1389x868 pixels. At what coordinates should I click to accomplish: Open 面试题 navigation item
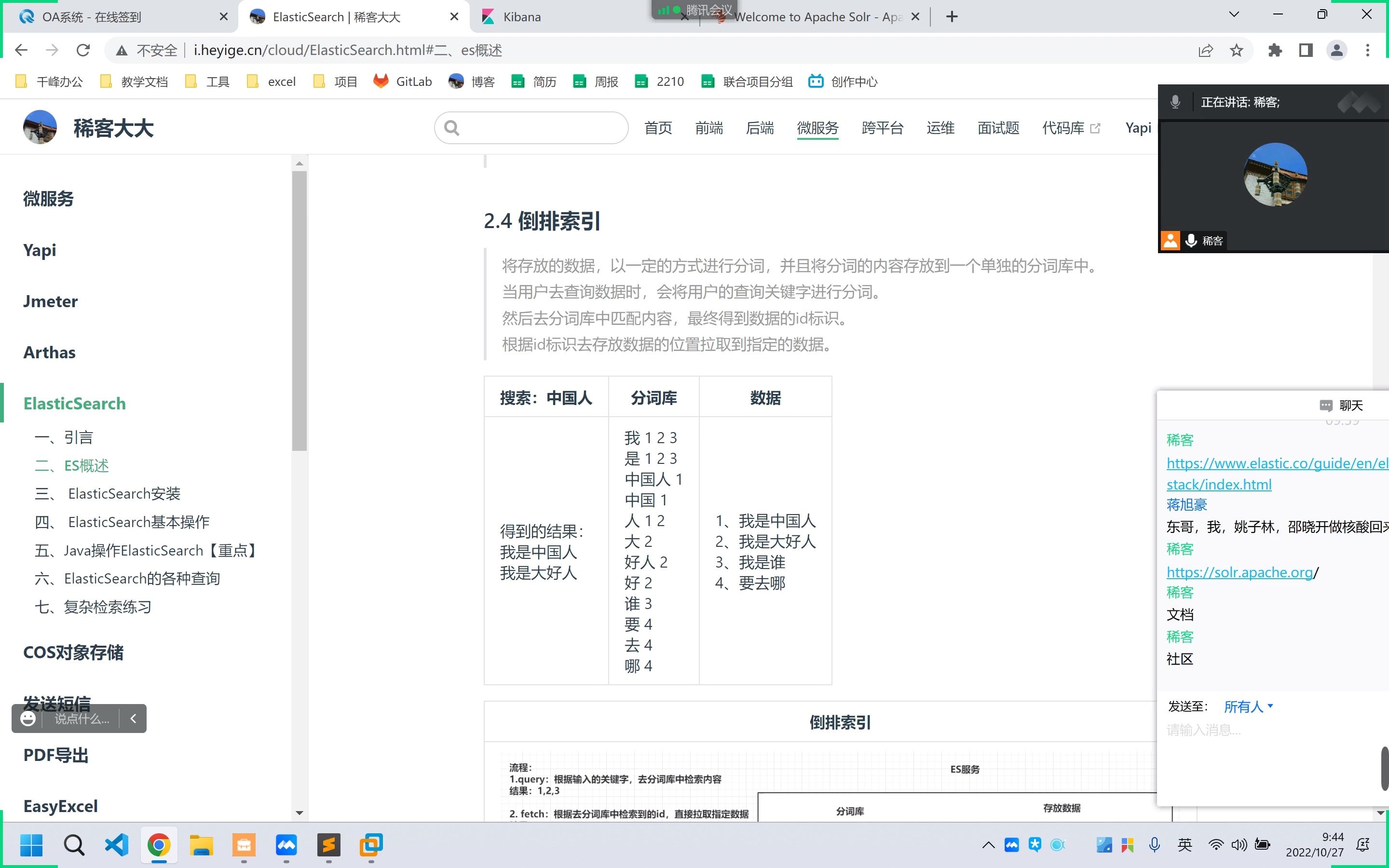click(x=999, y=127)
